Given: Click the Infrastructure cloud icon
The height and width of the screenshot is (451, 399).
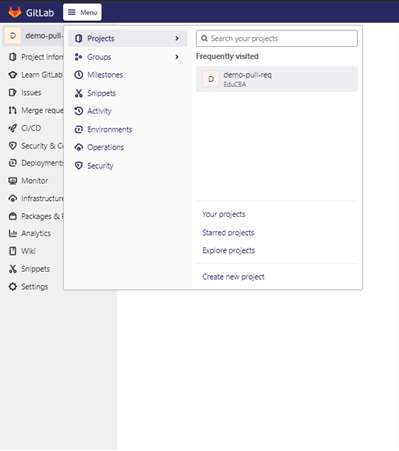Looking at the screenshot, I should [x=13, y=199].
